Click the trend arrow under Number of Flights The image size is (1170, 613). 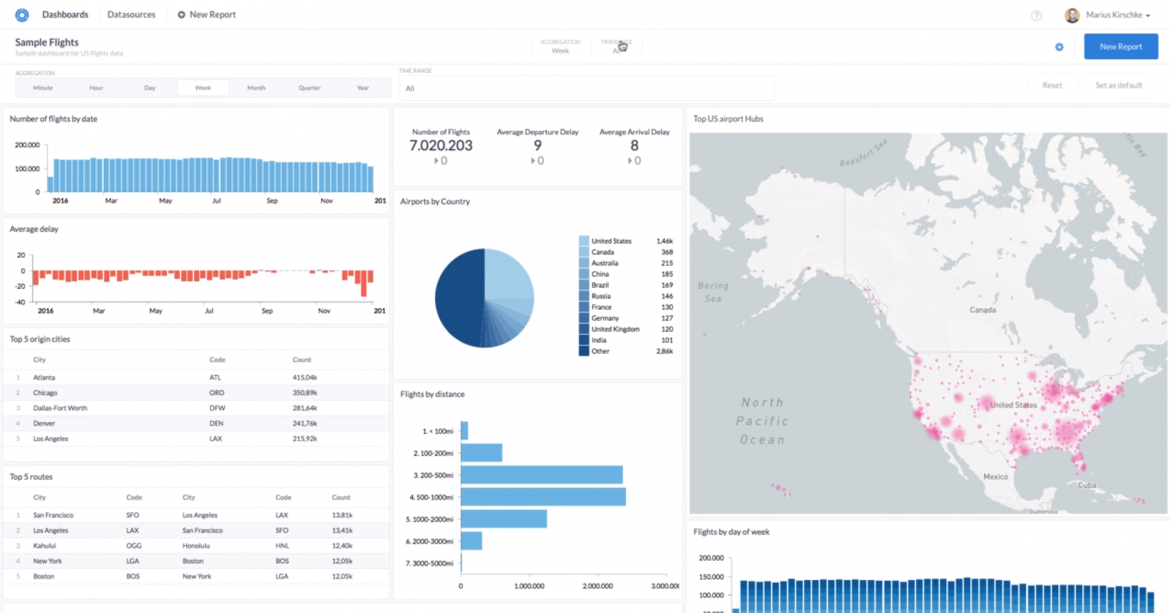click(x=436, y=161)
